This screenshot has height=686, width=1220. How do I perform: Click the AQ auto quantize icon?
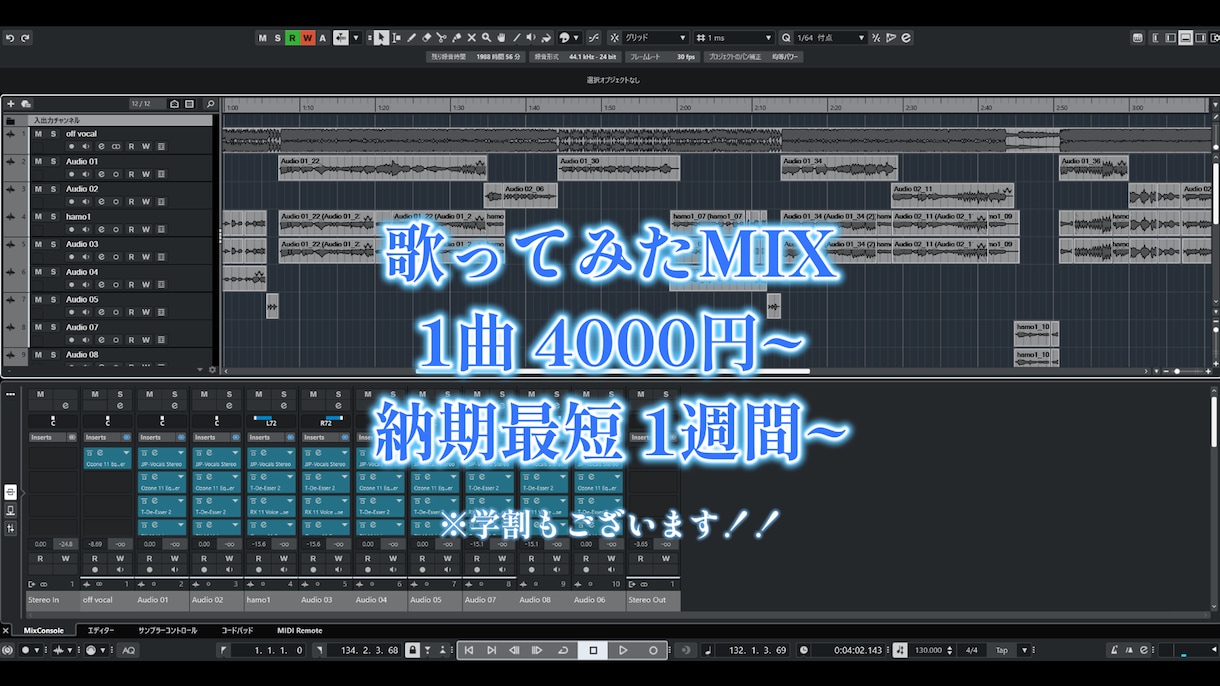click(128, 651)
